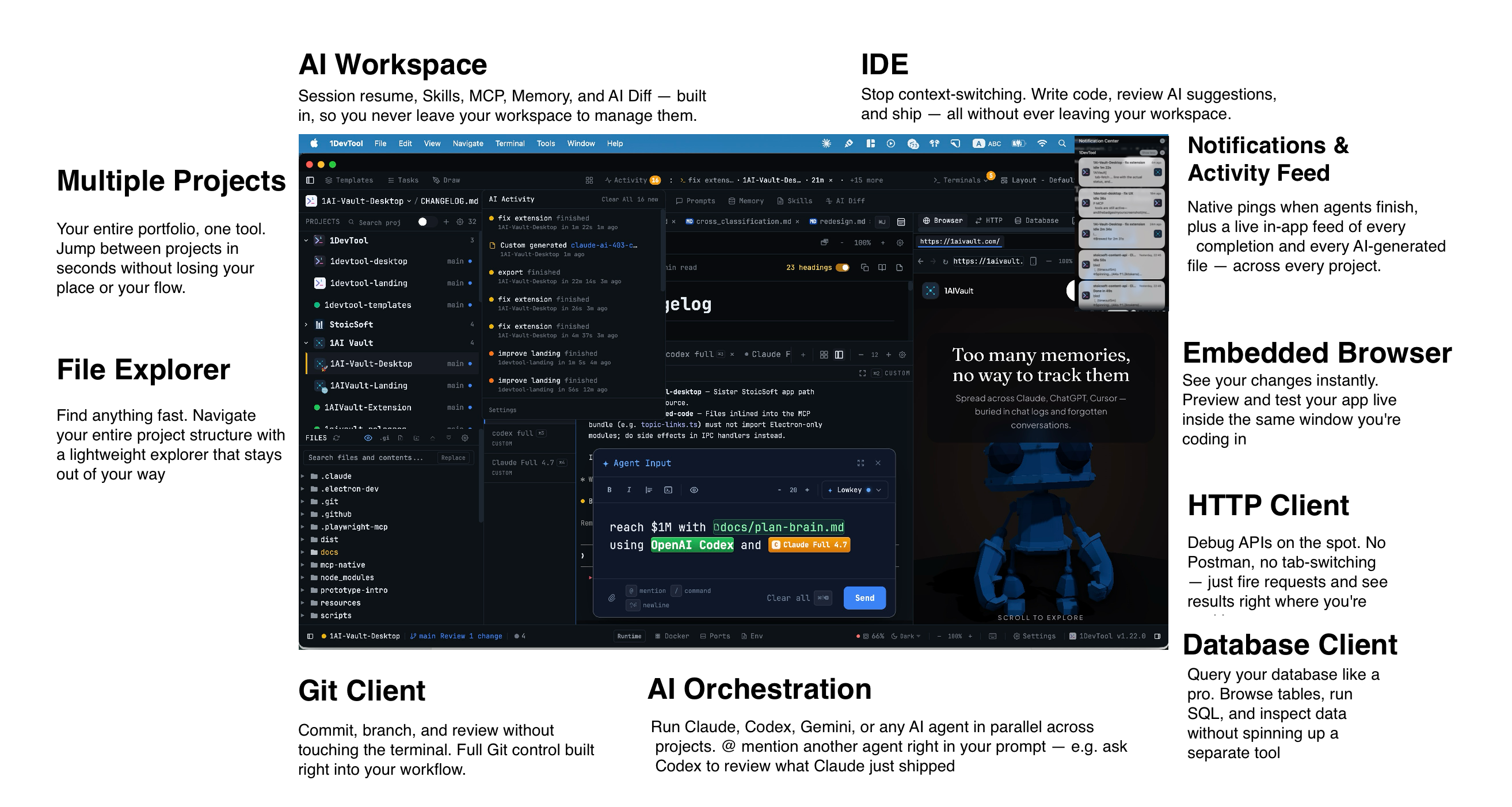Click +15 more terminal sessions
This screenshot has height=807, width=1512.
pyautogui.click(x=866, y=180)
